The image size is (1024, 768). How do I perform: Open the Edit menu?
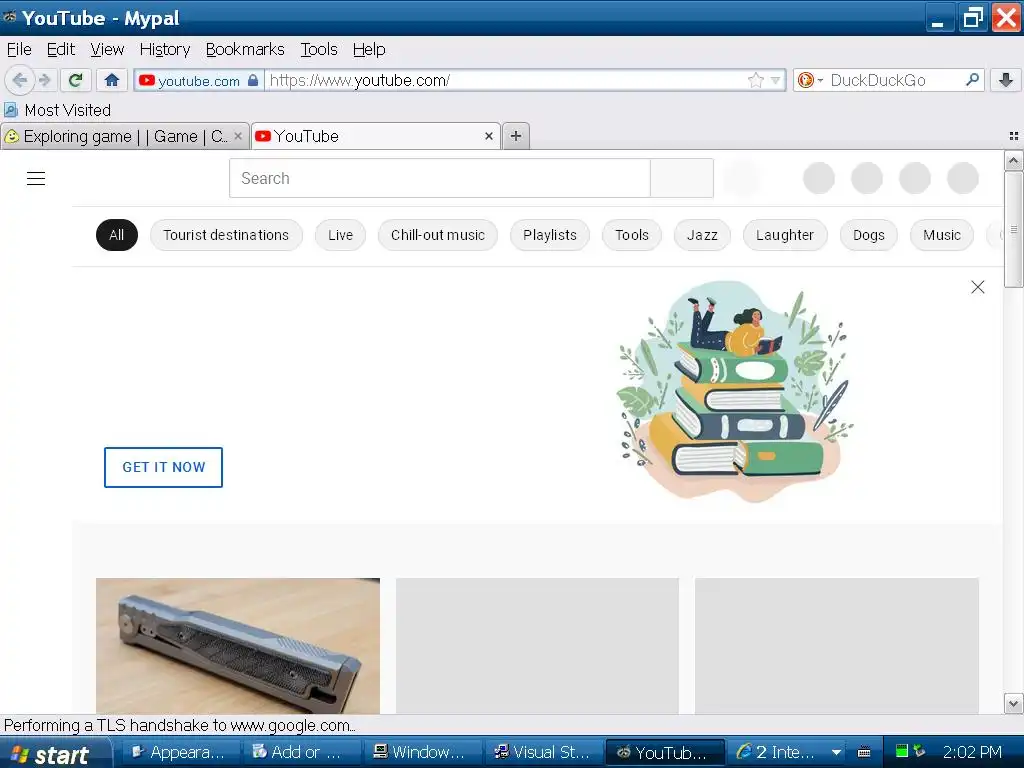click(61, 50)
